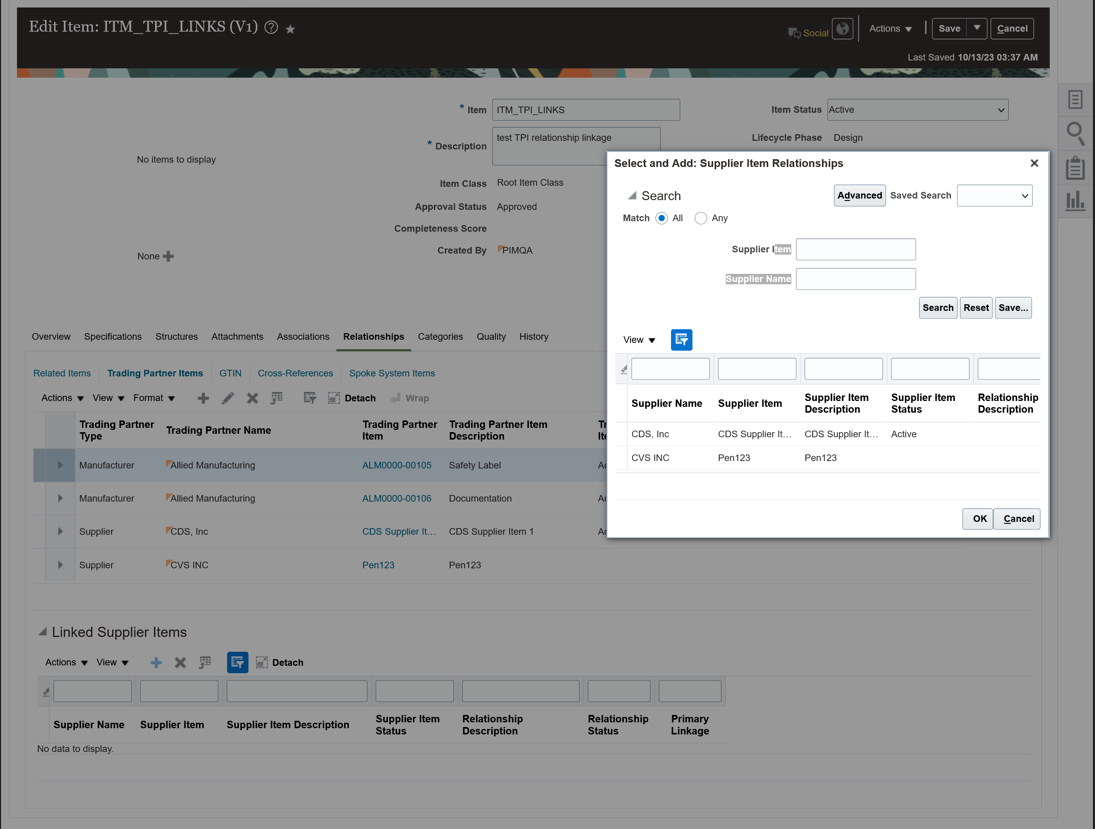
Task: Open the Item Status dropdown
Action: click(x=918, y=110)
